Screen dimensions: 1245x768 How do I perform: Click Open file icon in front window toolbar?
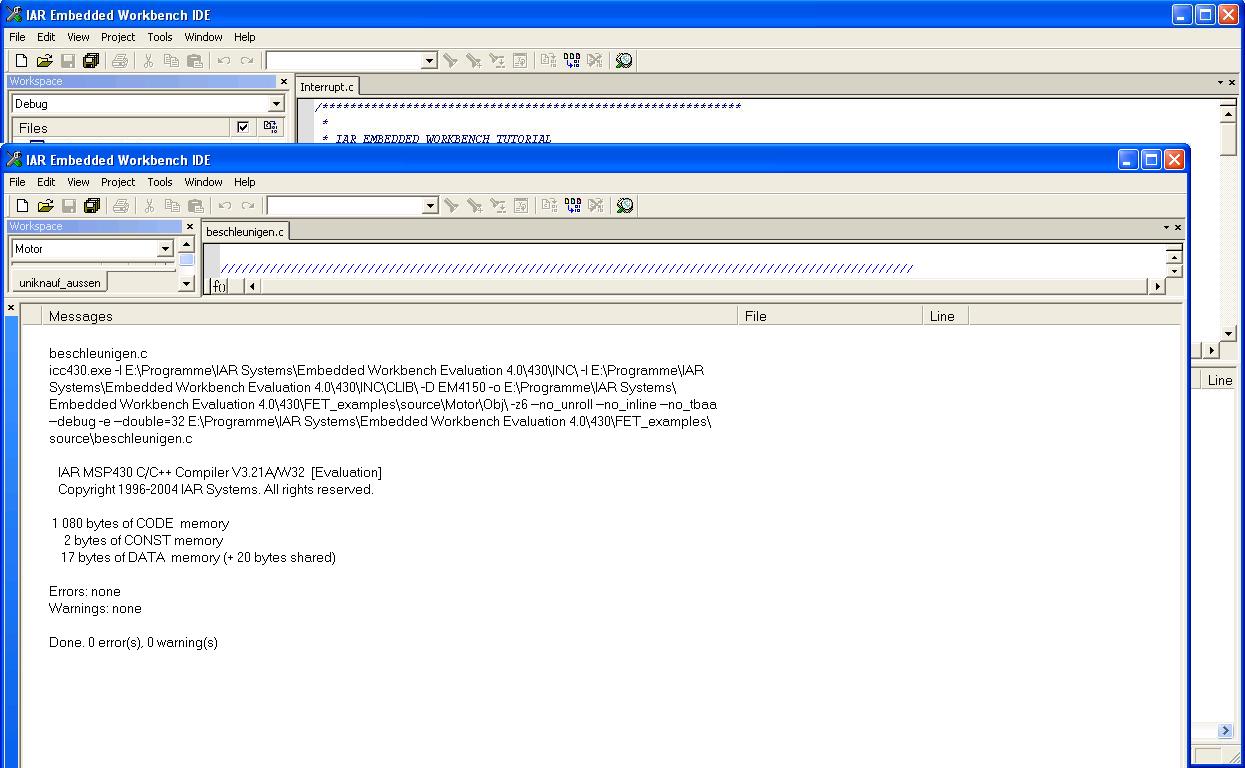point(45,206)
